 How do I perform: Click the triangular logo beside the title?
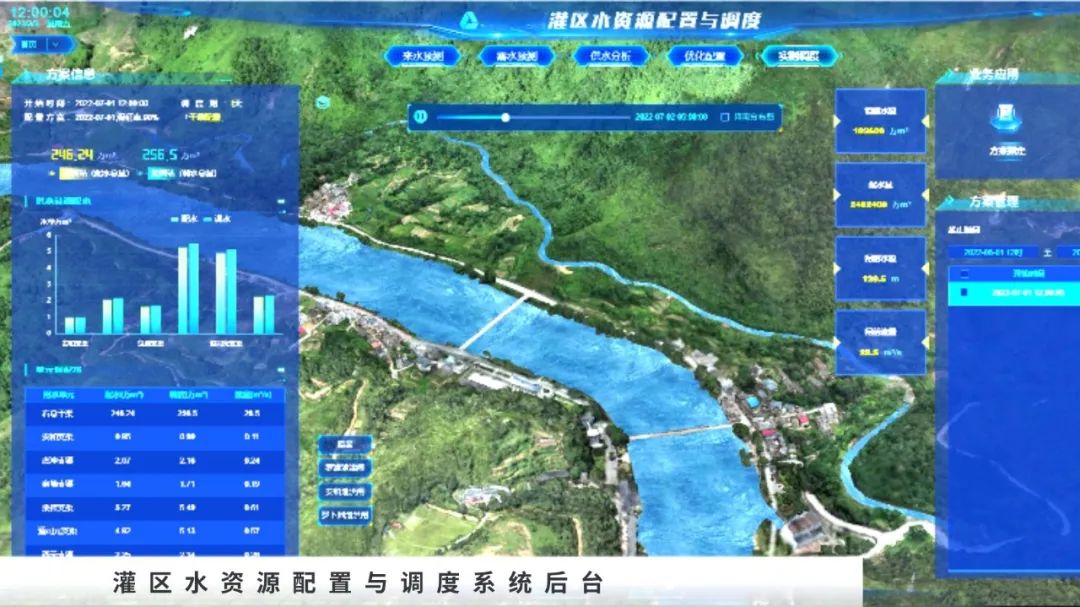[469, 20]
